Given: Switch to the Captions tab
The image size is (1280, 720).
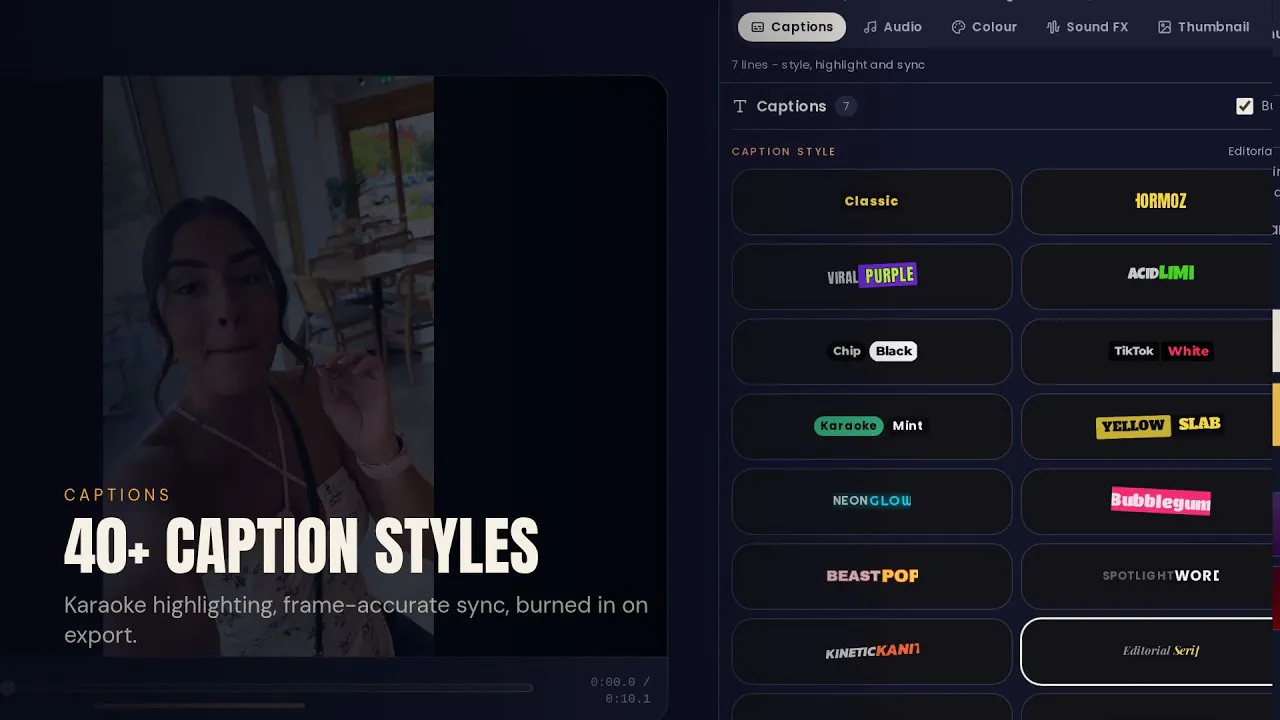Looking at the screenshot, I should (x=792, y=27).
